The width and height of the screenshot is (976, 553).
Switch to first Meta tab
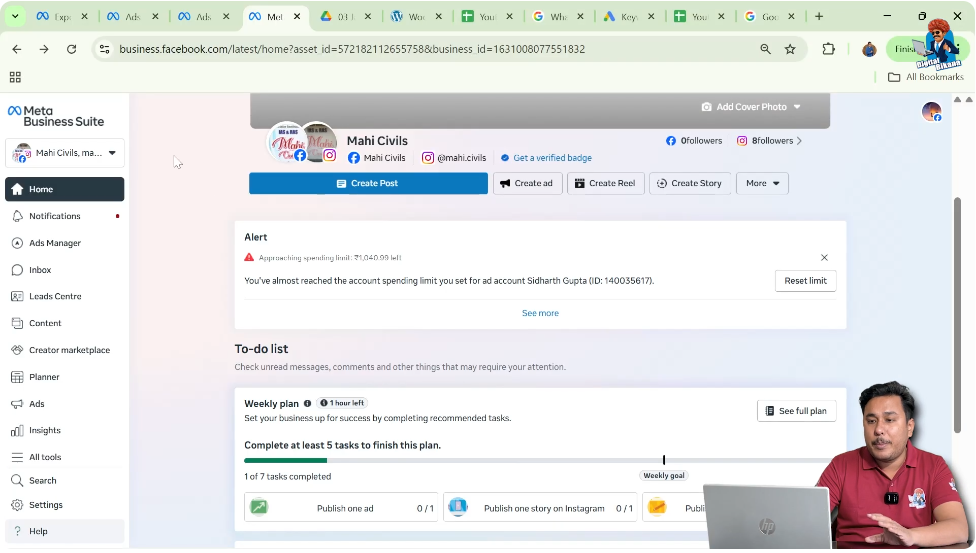pyautogui.click(x=62, y=17)
